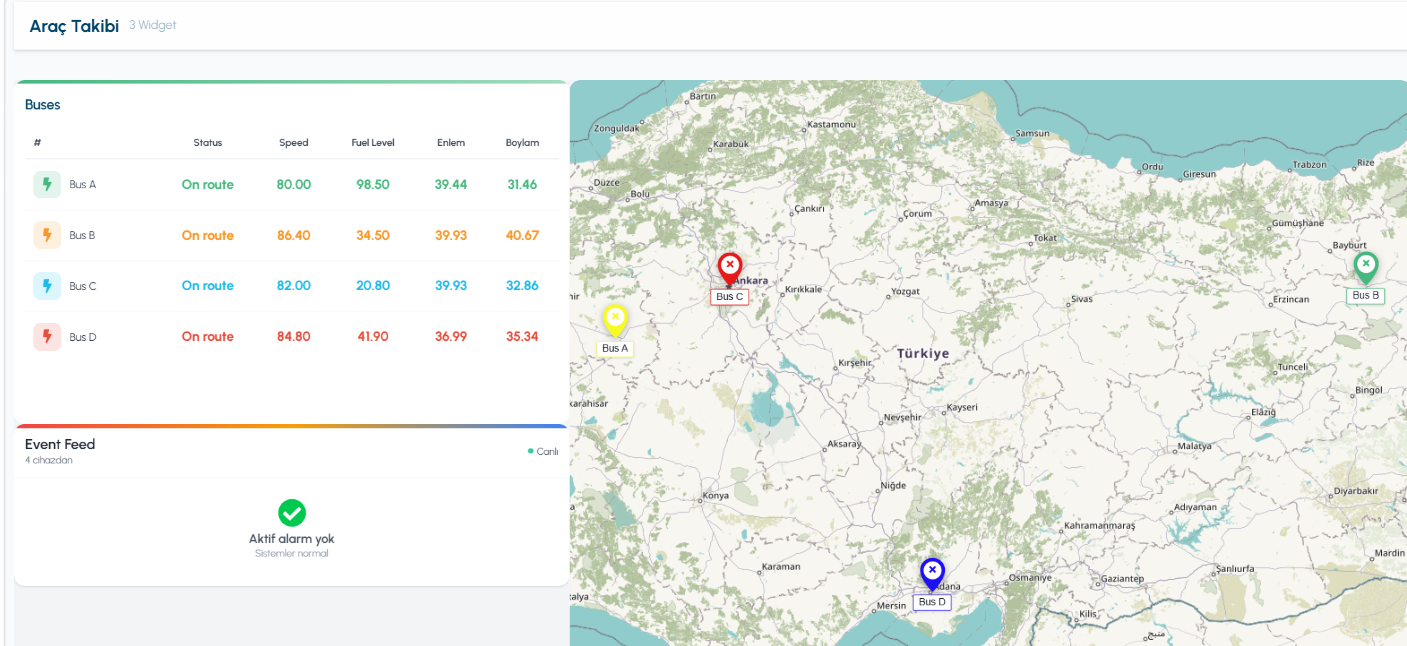Click fuel level value 41.90
Image resolution: width=1407 pixels, height=646 pixels.
(373, 337)
